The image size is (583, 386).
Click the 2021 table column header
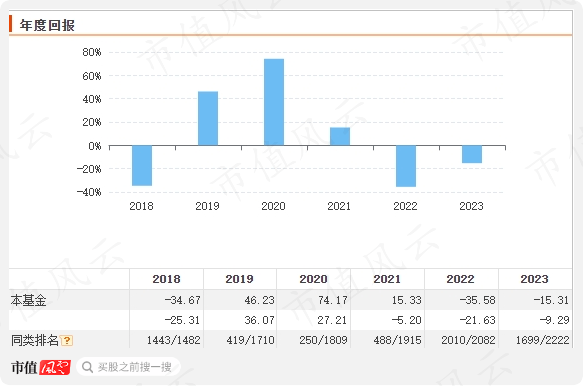coord(387,279)
